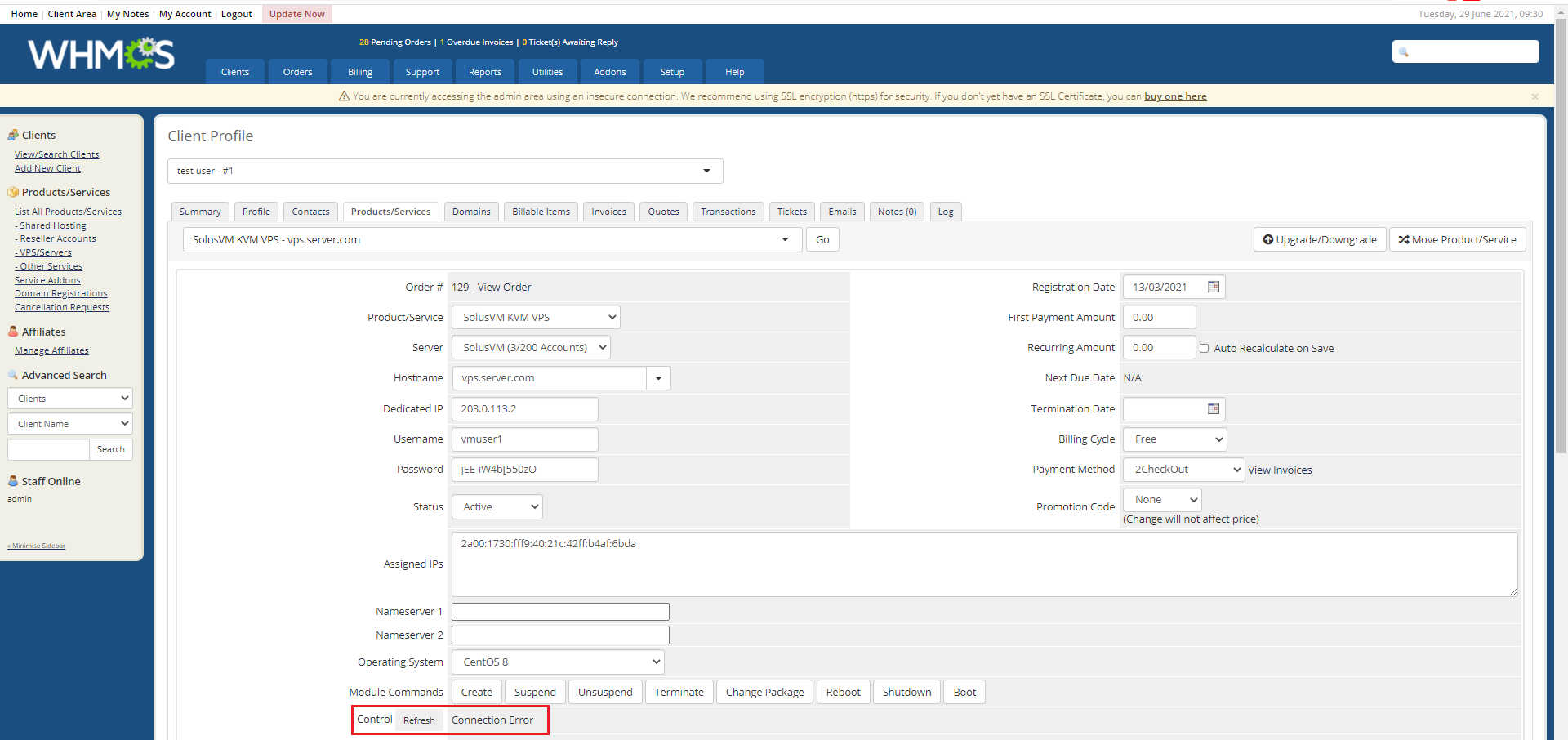Click the Minimise Sidebar link
Screen dimensions: 1568x740
tap(37, 546)
